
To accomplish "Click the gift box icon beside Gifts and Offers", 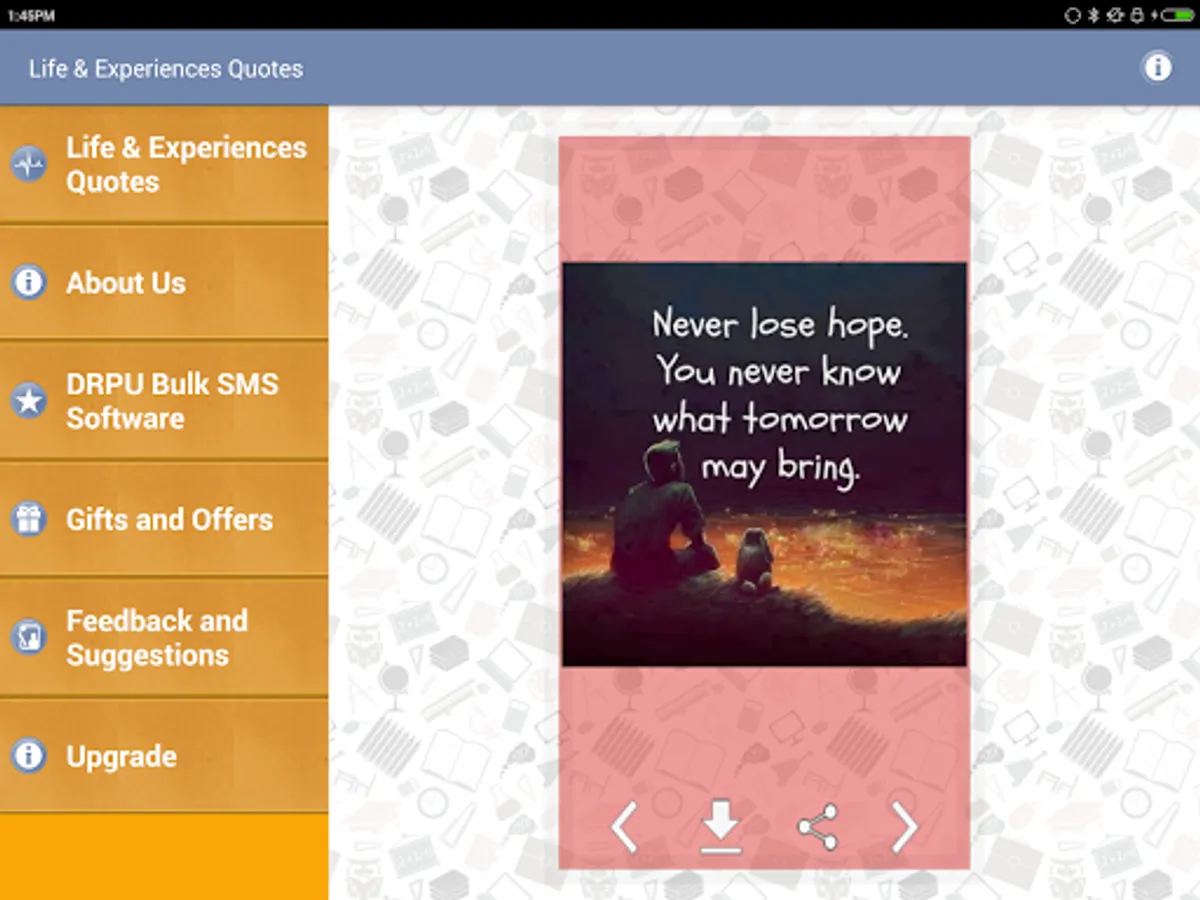I will tap(29, 519).
